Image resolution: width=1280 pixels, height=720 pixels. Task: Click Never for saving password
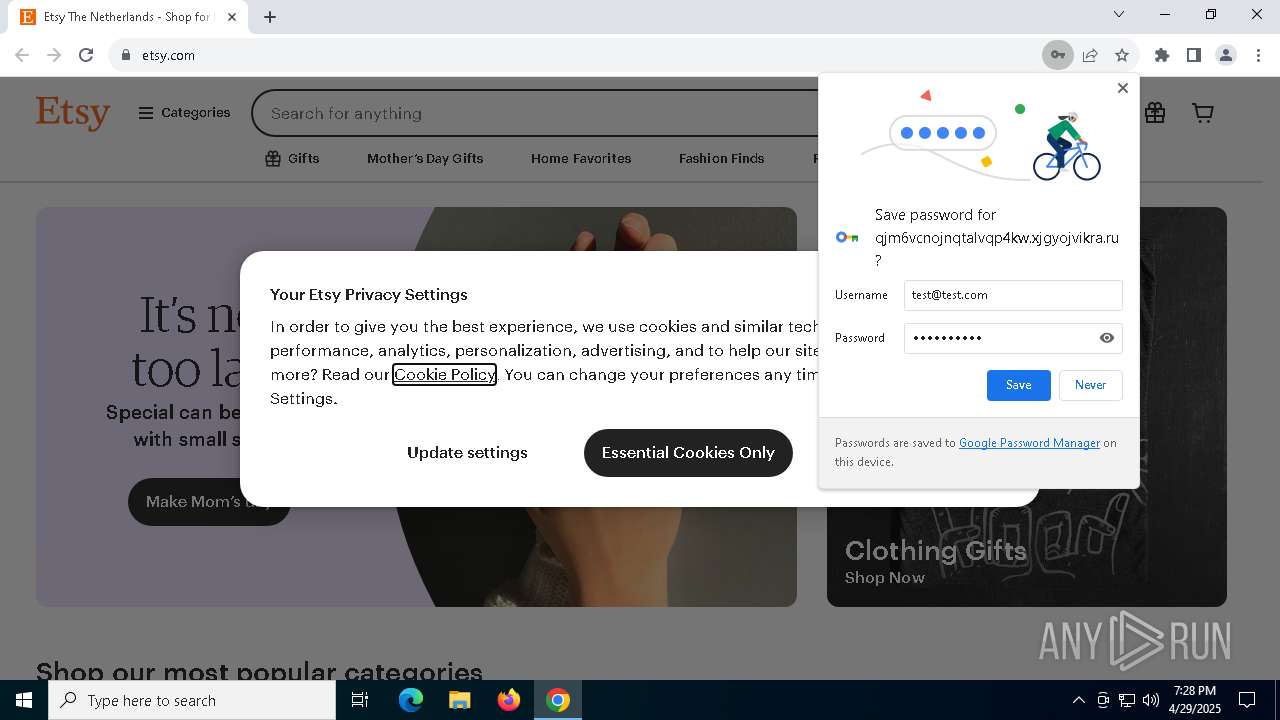[1090, 385]
